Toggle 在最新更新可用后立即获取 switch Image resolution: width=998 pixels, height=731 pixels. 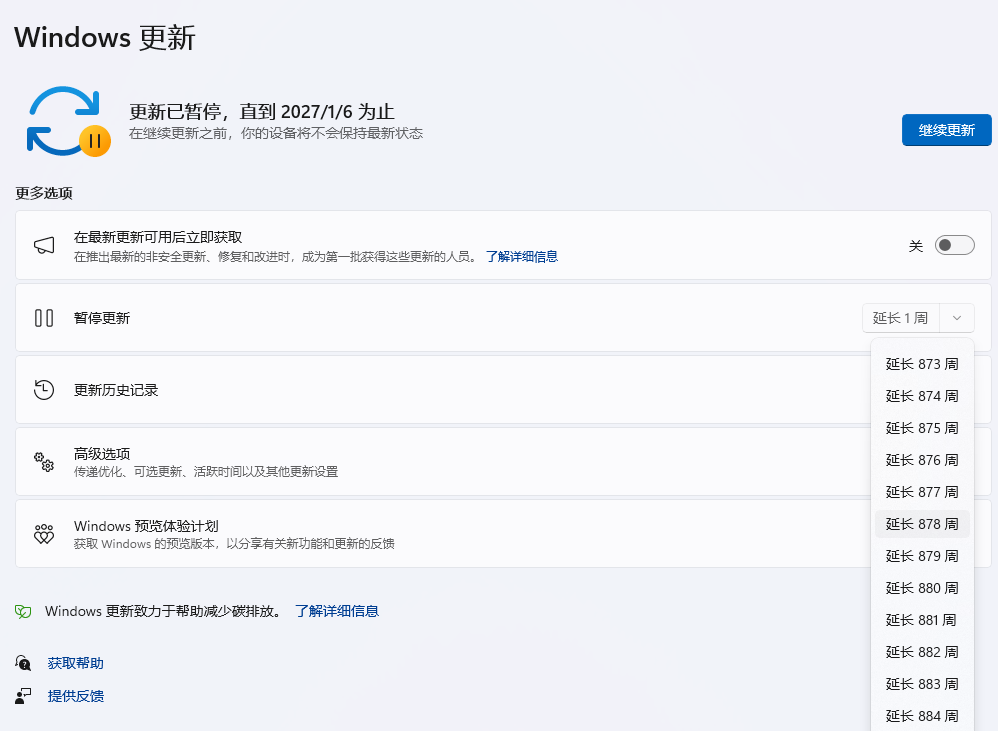[x=954, y=246]
